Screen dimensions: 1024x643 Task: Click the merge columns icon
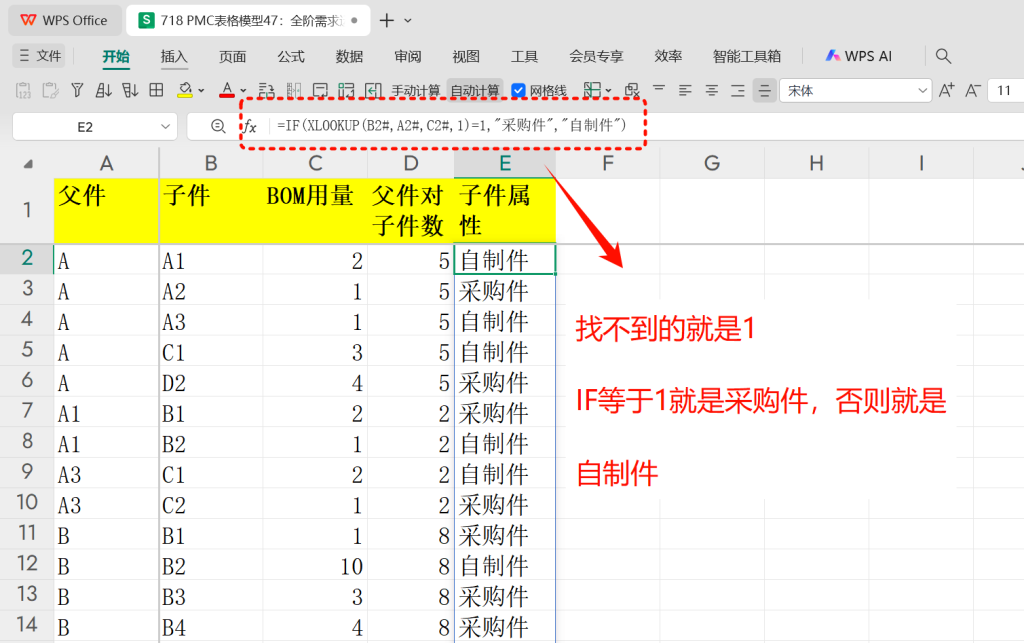tap(294, 90)
